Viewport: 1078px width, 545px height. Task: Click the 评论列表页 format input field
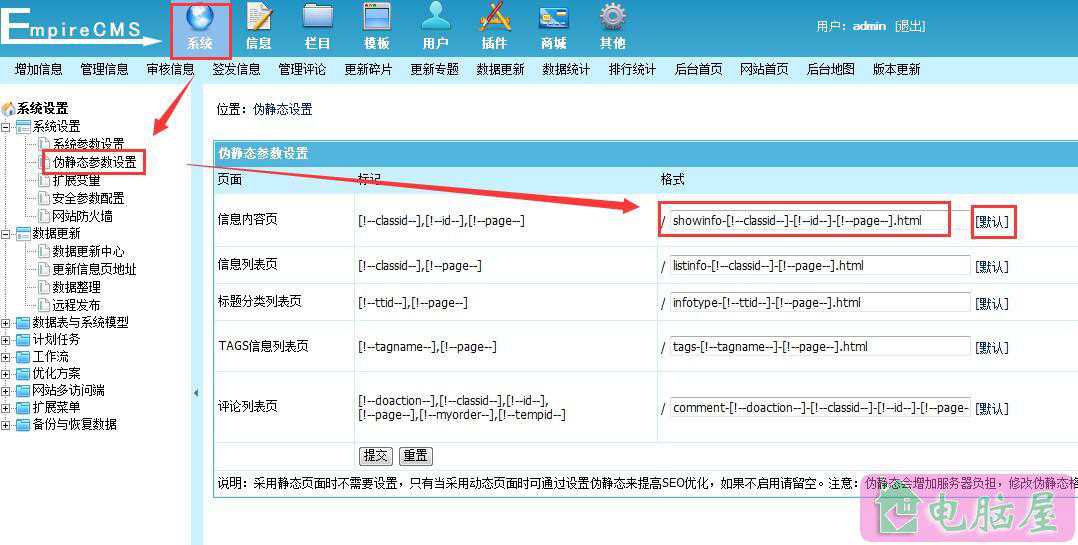tap(820, 408)
